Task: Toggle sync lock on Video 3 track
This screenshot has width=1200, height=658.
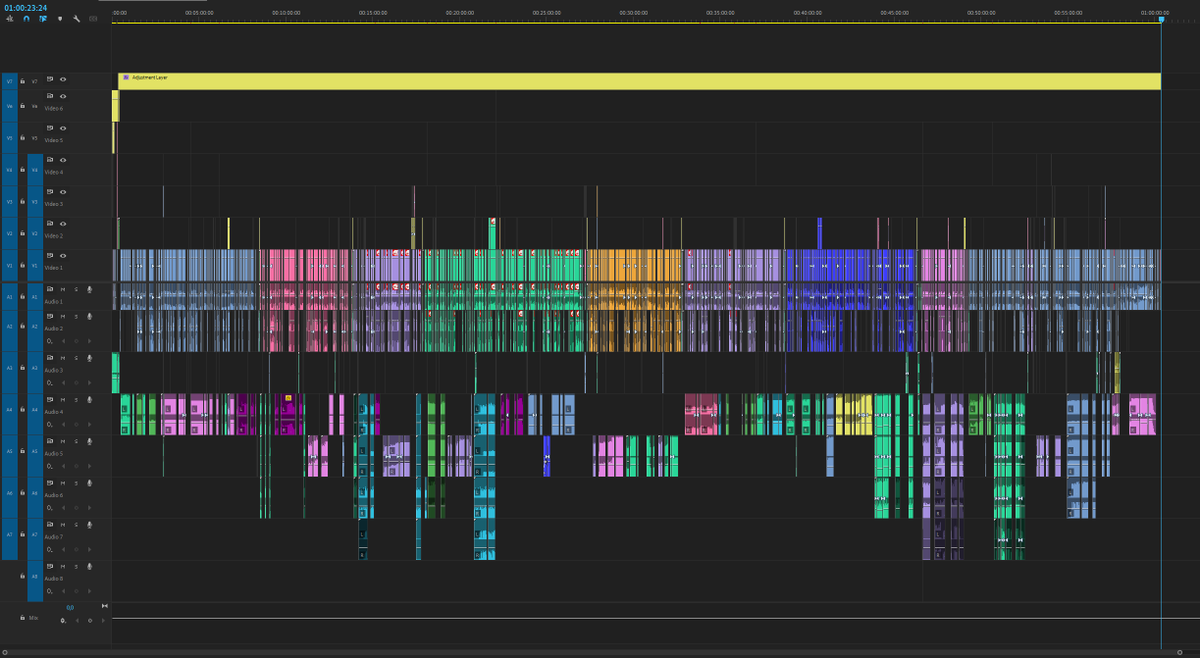Action: [50, 192]
